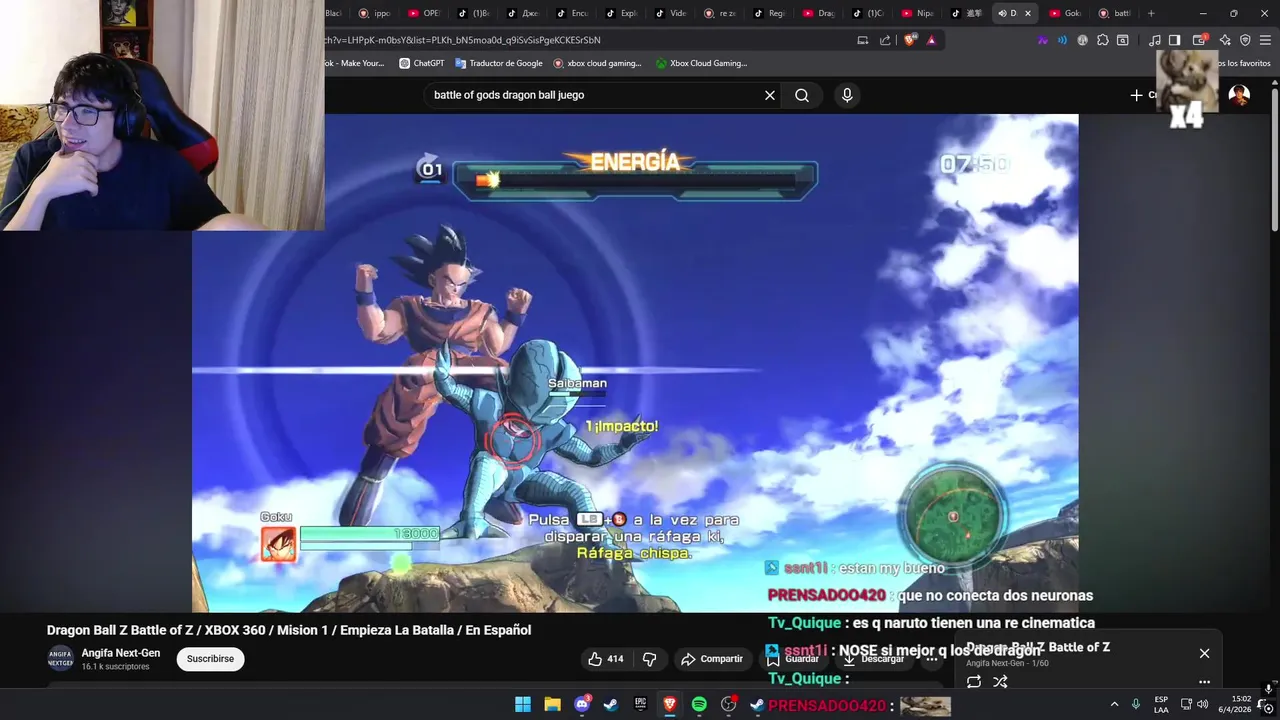Click the YouTube search magnifier button
Viewport: 1280px width, 720px height.
point(802,95)
